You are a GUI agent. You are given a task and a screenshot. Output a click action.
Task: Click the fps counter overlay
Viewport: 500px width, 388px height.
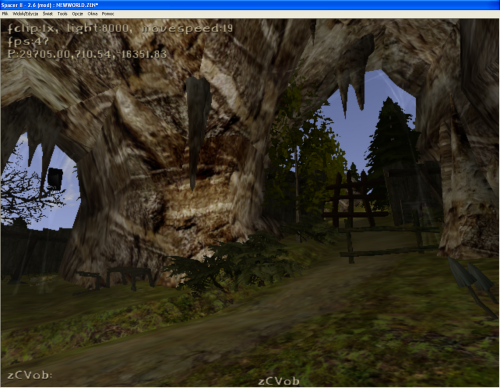(28, 41)
